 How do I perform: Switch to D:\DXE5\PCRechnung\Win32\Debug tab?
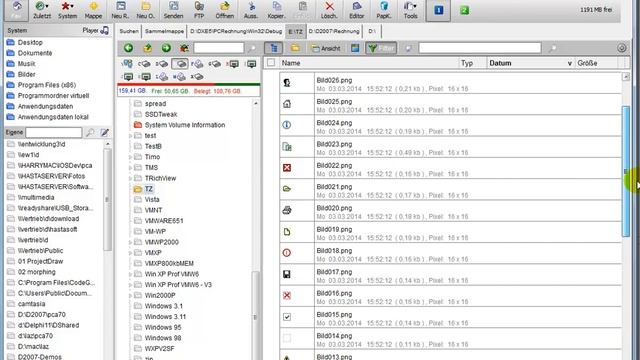(236, 31)
